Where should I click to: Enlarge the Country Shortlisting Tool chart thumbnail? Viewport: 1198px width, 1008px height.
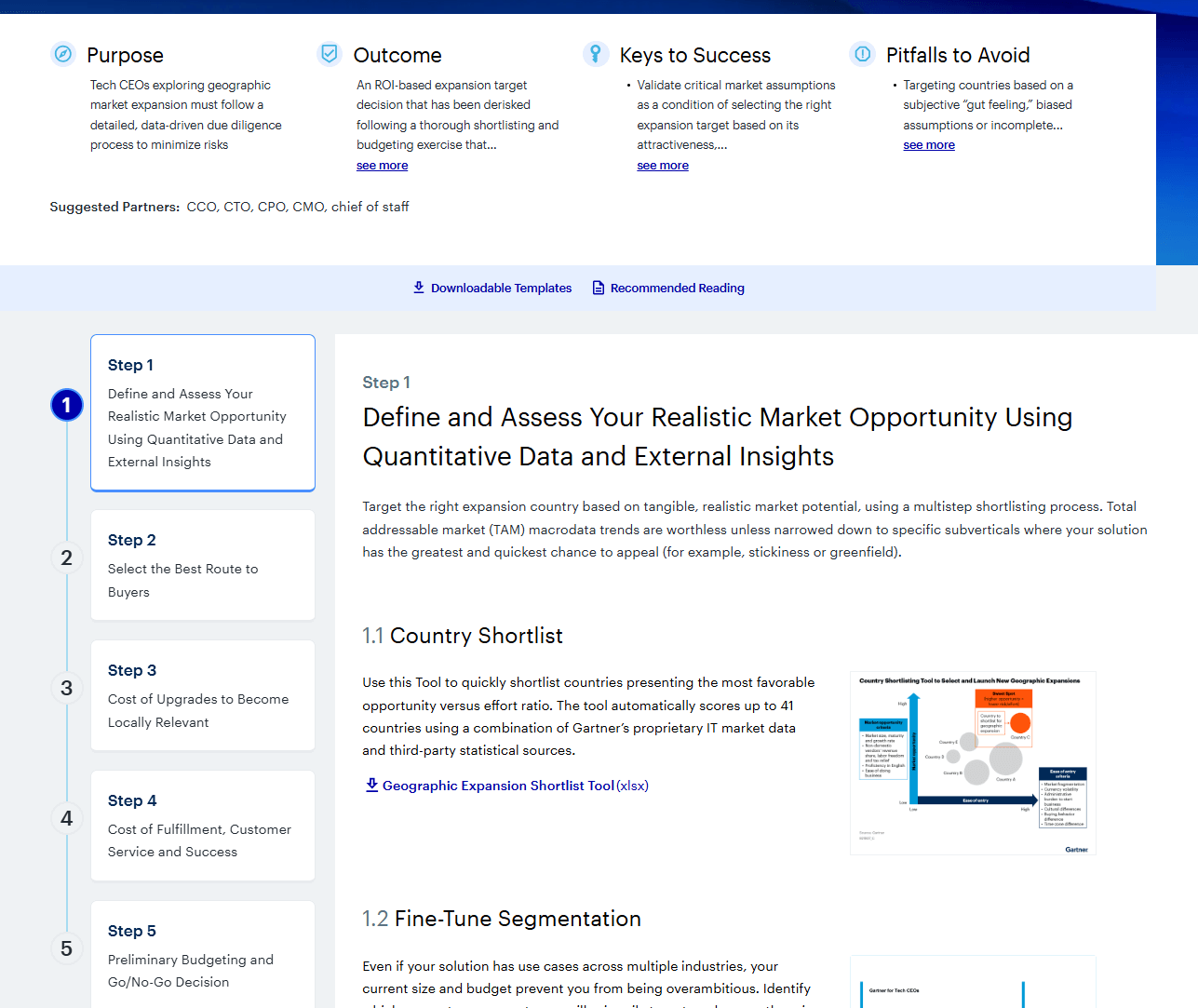[x=973, y=762]
